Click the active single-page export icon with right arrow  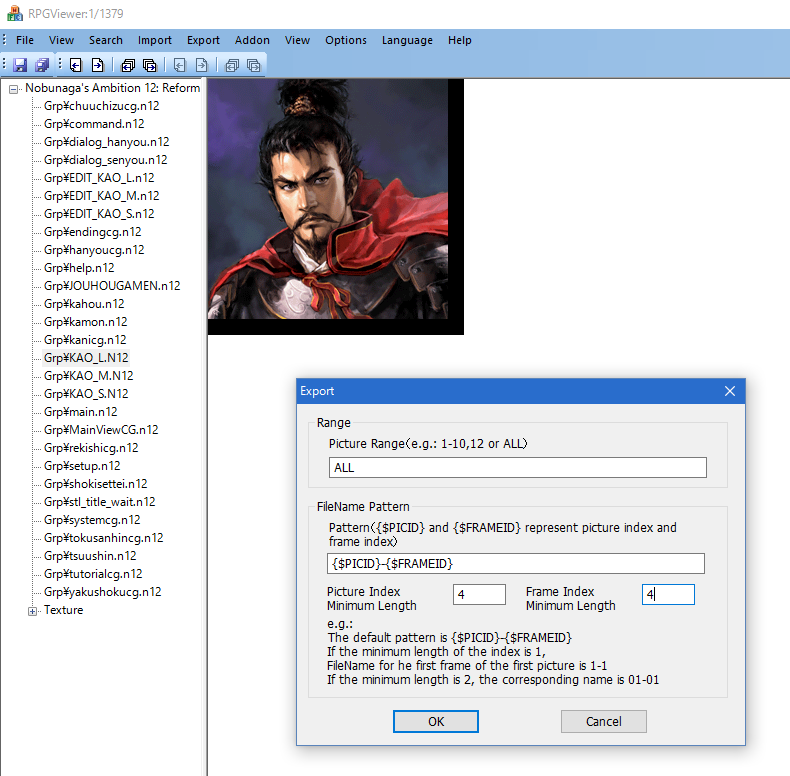[x=97, y=65]
